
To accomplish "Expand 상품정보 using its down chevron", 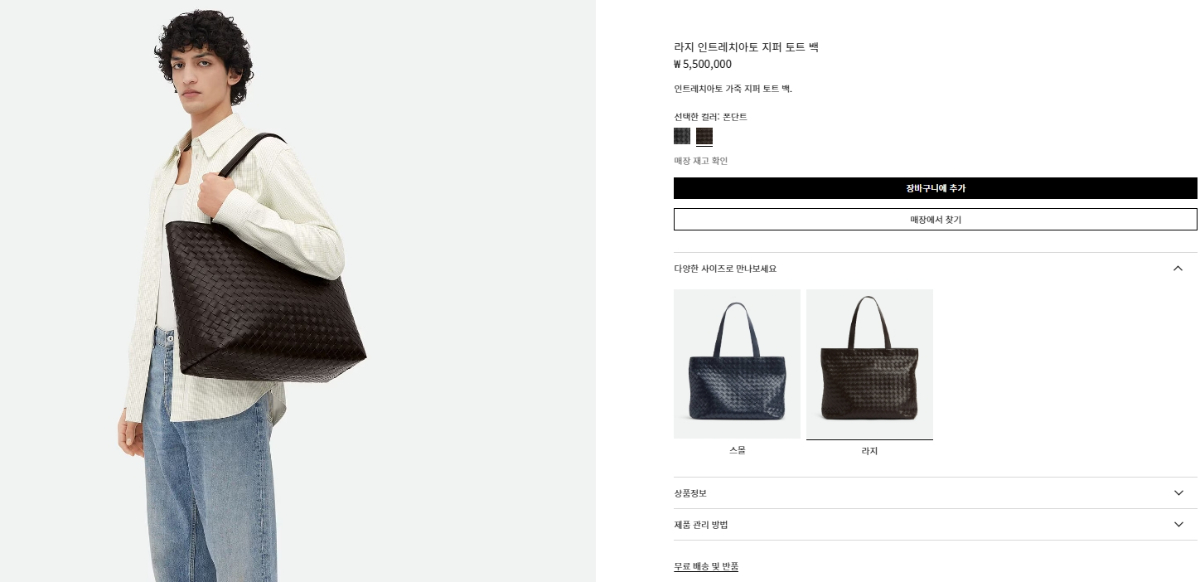I will click(1178, 493).
